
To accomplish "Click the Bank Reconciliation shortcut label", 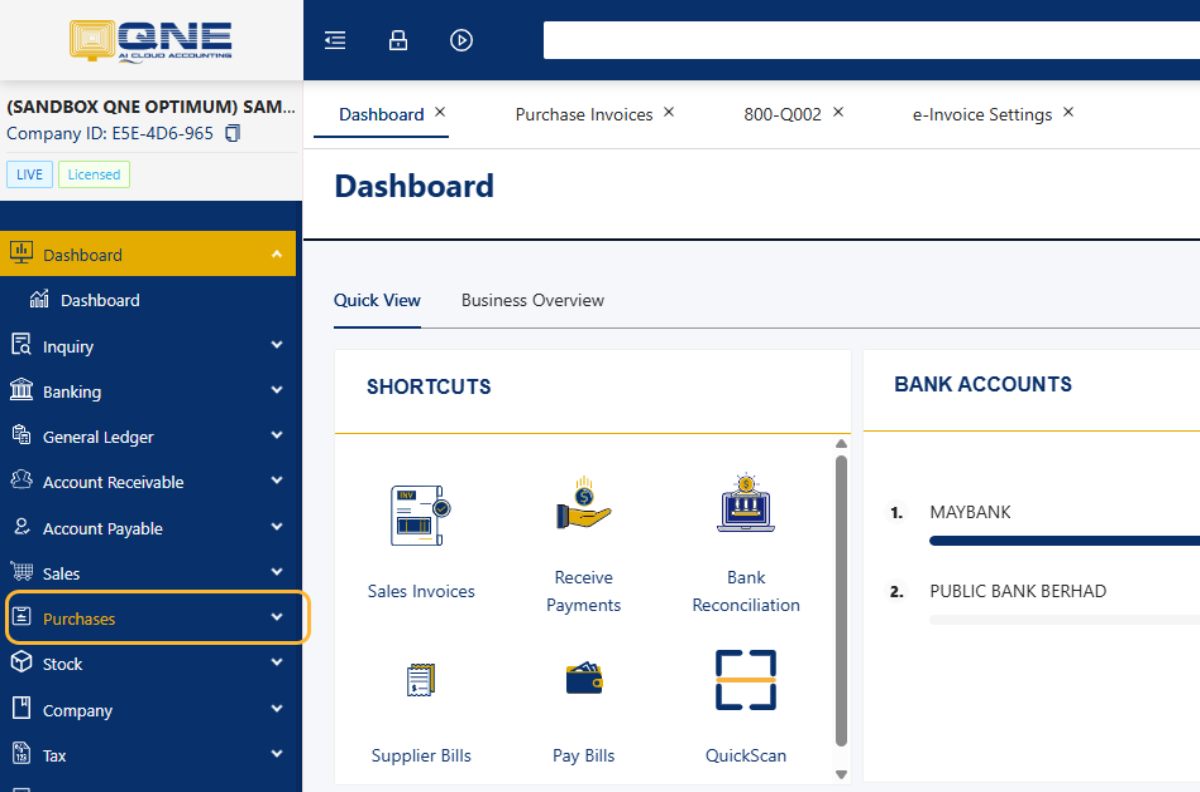I will coord(746,591).
